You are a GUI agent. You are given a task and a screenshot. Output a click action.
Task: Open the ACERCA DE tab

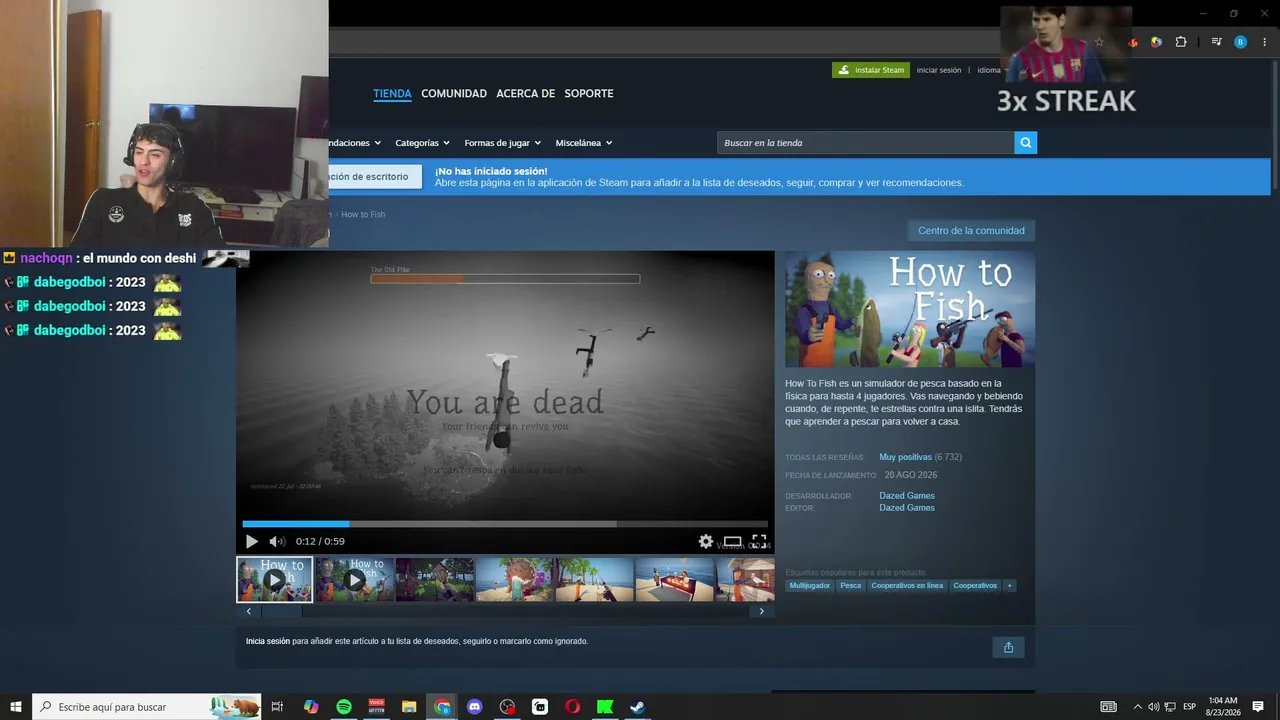pos(525,94)
